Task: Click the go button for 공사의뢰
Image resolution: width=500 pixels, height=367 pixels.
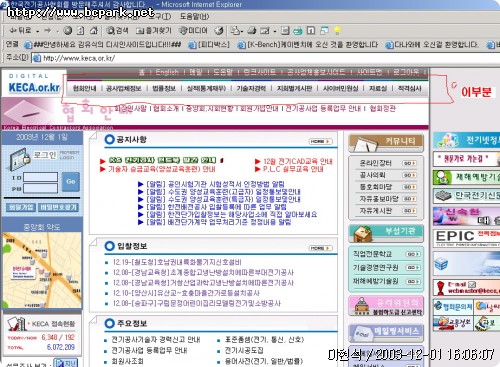Action: click(409, 175)
